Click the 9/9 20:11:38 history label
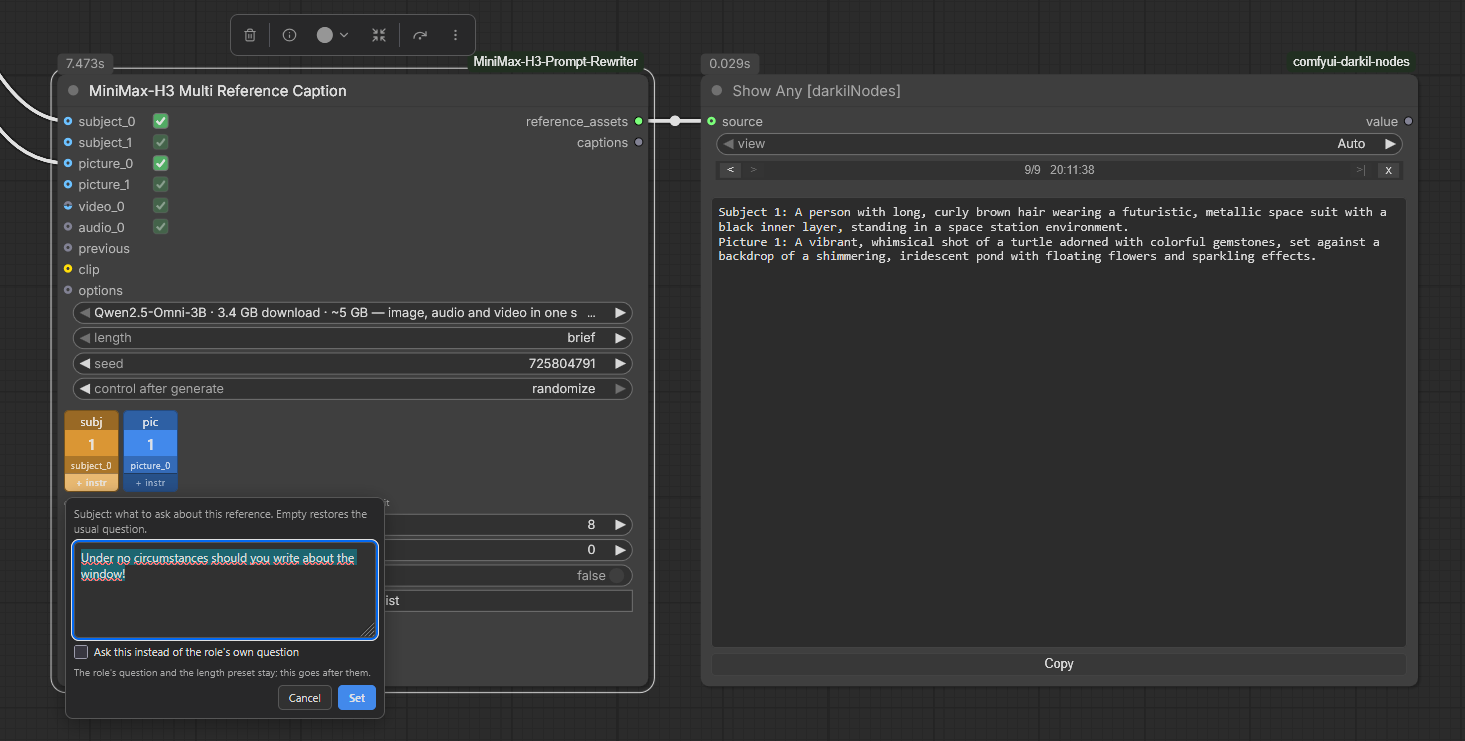This screenshot has width=1465, height=741. tap(1059, 170)
